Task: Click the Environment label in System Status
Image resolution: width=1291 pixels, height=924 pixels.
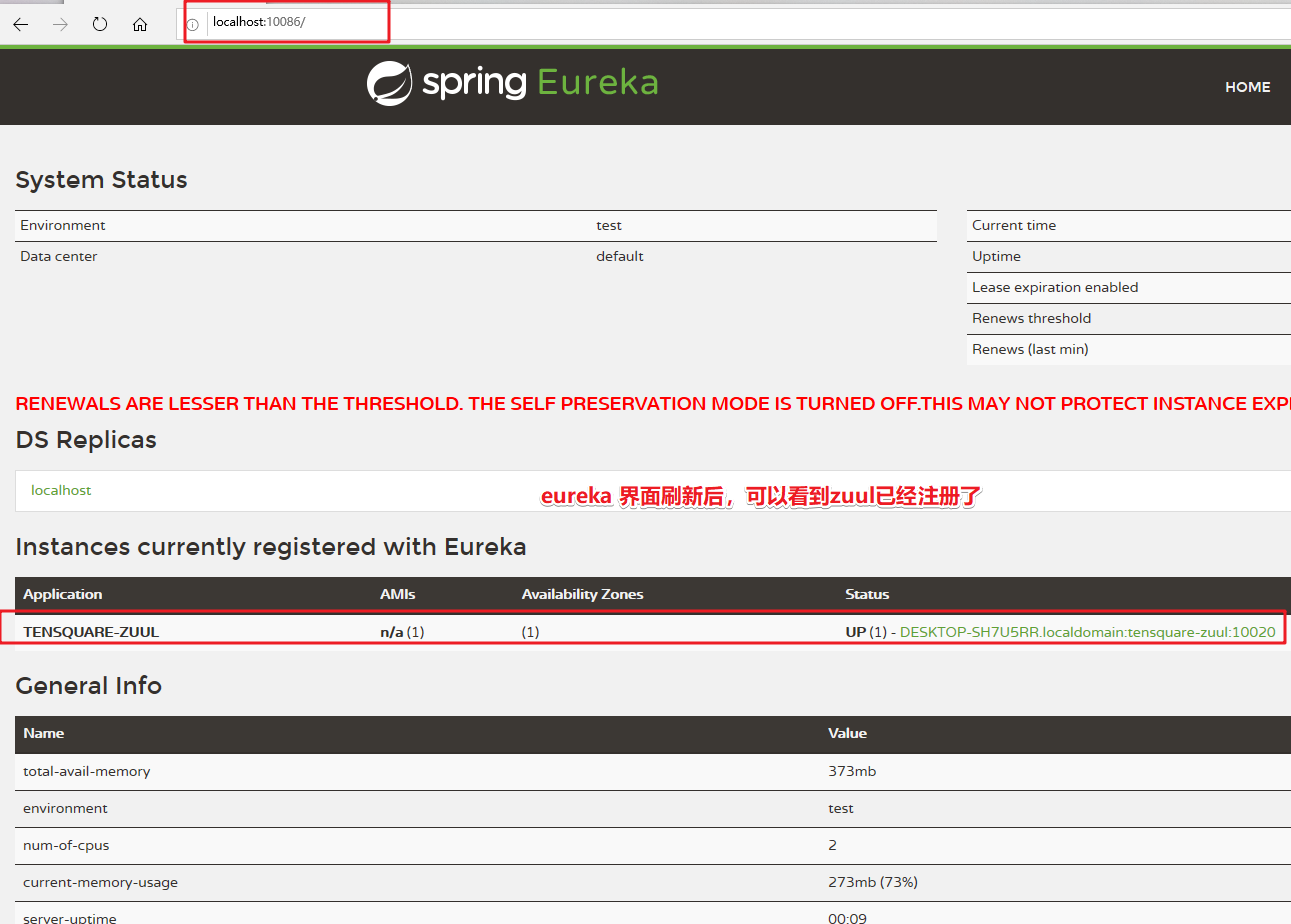Action: (x=63, y=225)
